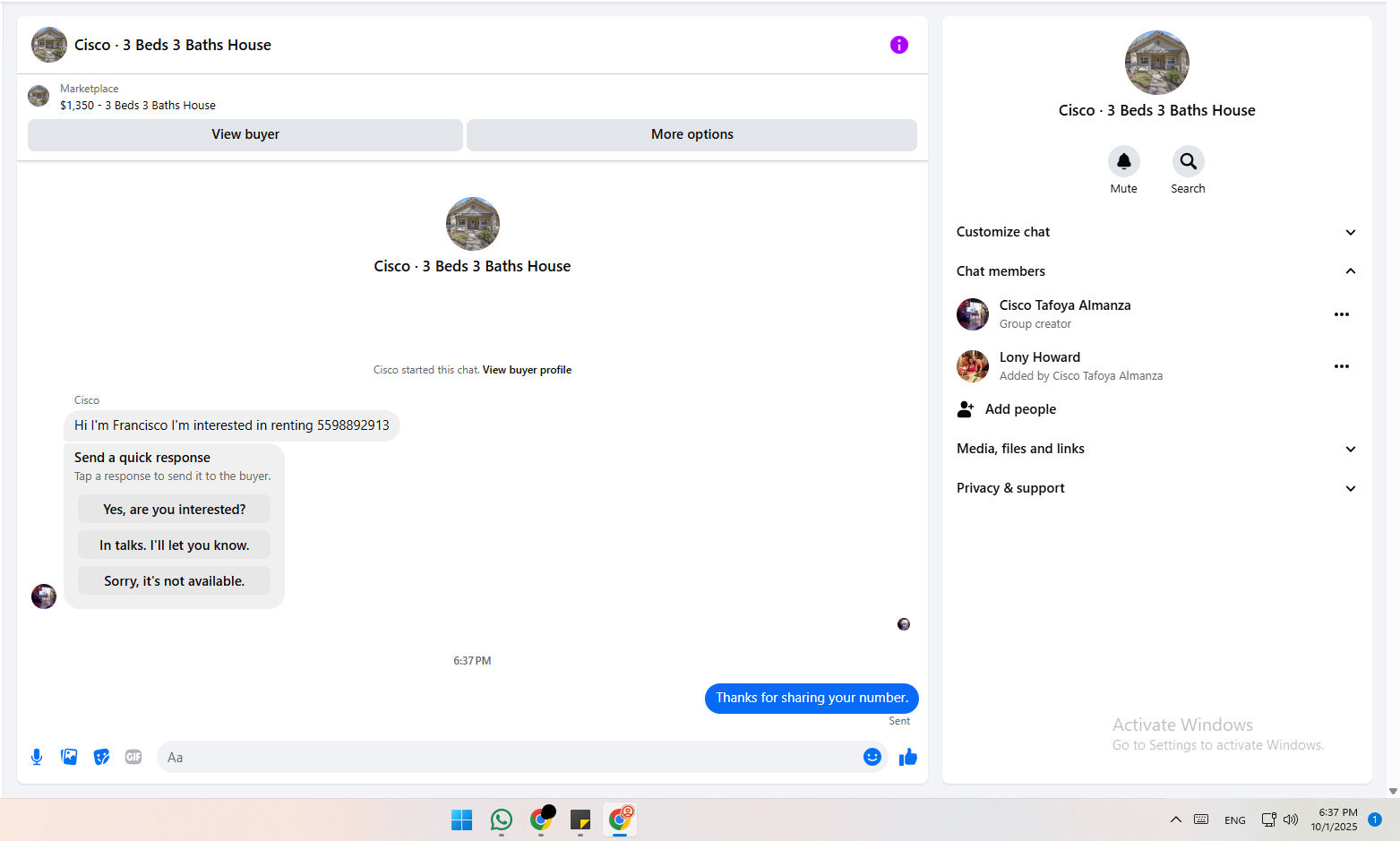Click the Add people icon
Screen dimensions: 1400x841
point(966,409)
